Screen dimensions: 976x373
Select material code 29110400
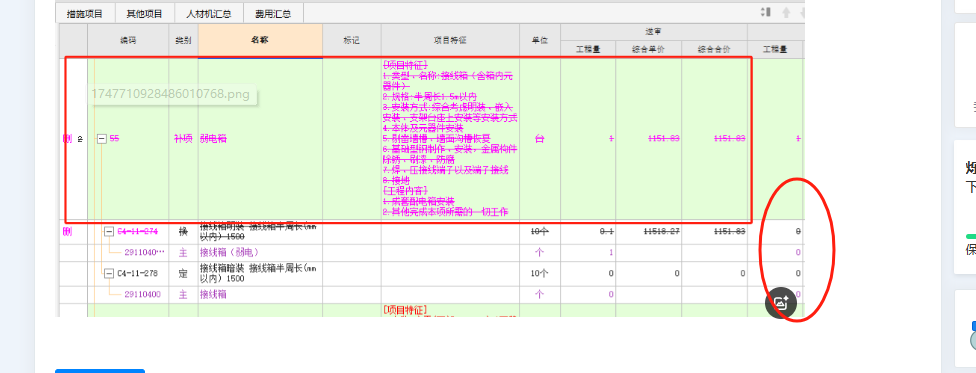point(143,294)
